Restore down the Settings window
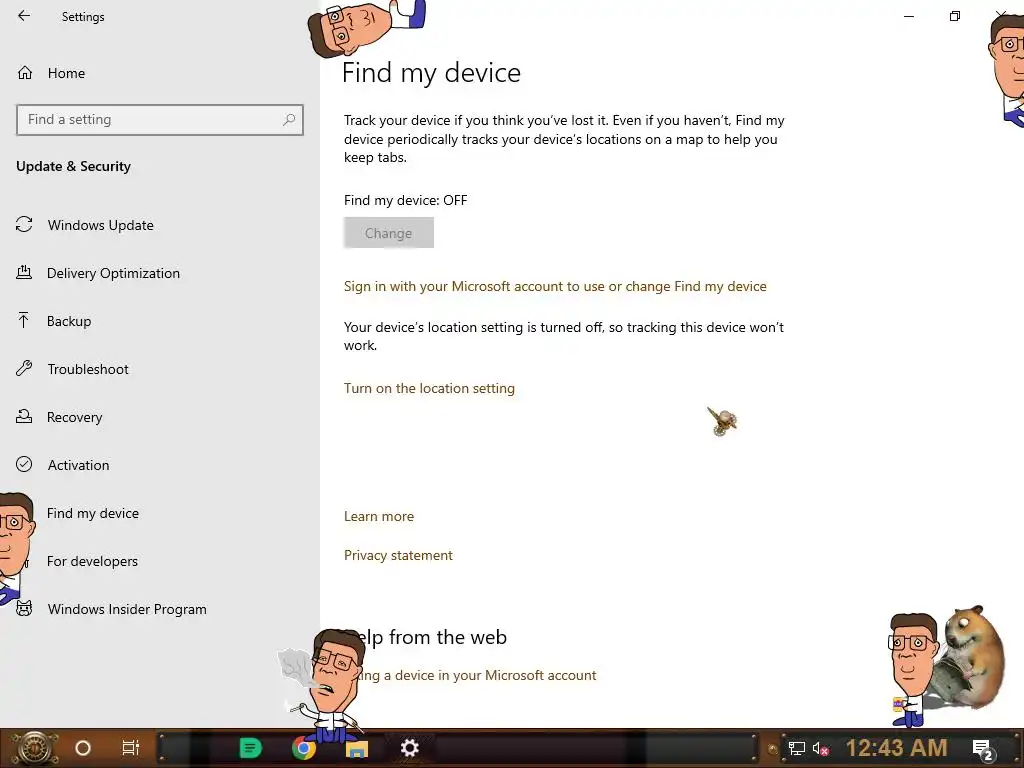This screenshot has height=768, width=1024. pos(955,16)
